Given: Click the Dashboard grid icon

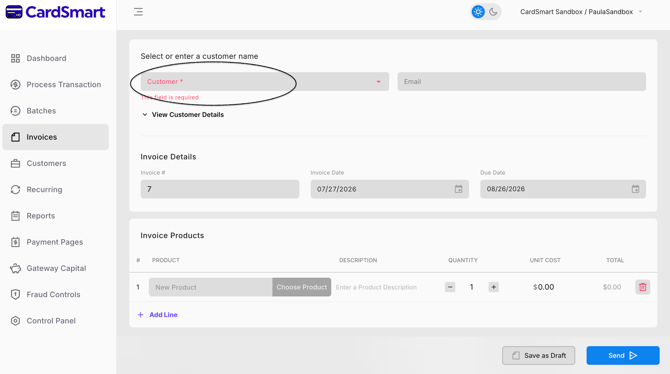Looking at the screenshot, I should (15, 58).
